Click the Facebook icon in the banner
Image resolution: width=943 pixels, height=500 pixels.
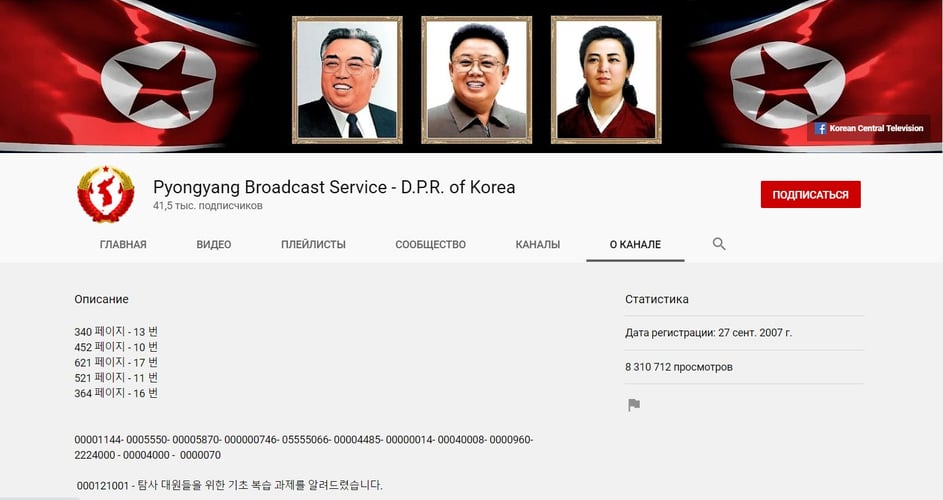coord(820,128)
